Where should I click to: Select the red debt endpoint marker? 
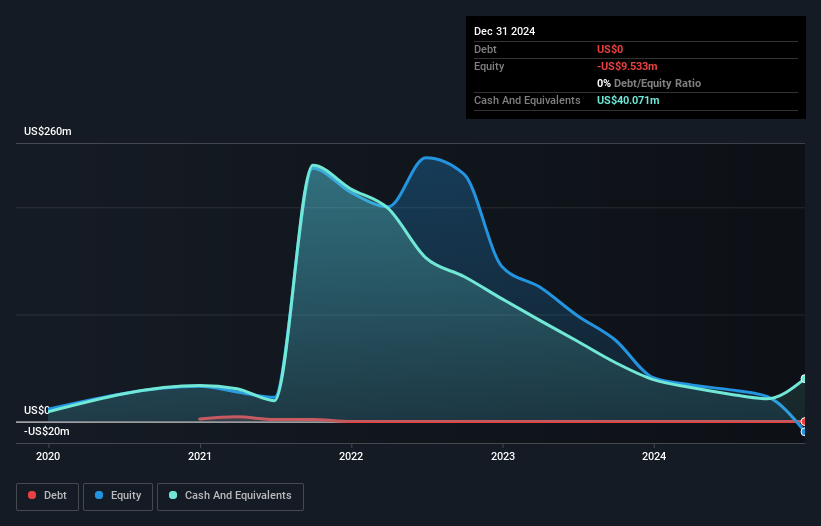coord(804,421)
